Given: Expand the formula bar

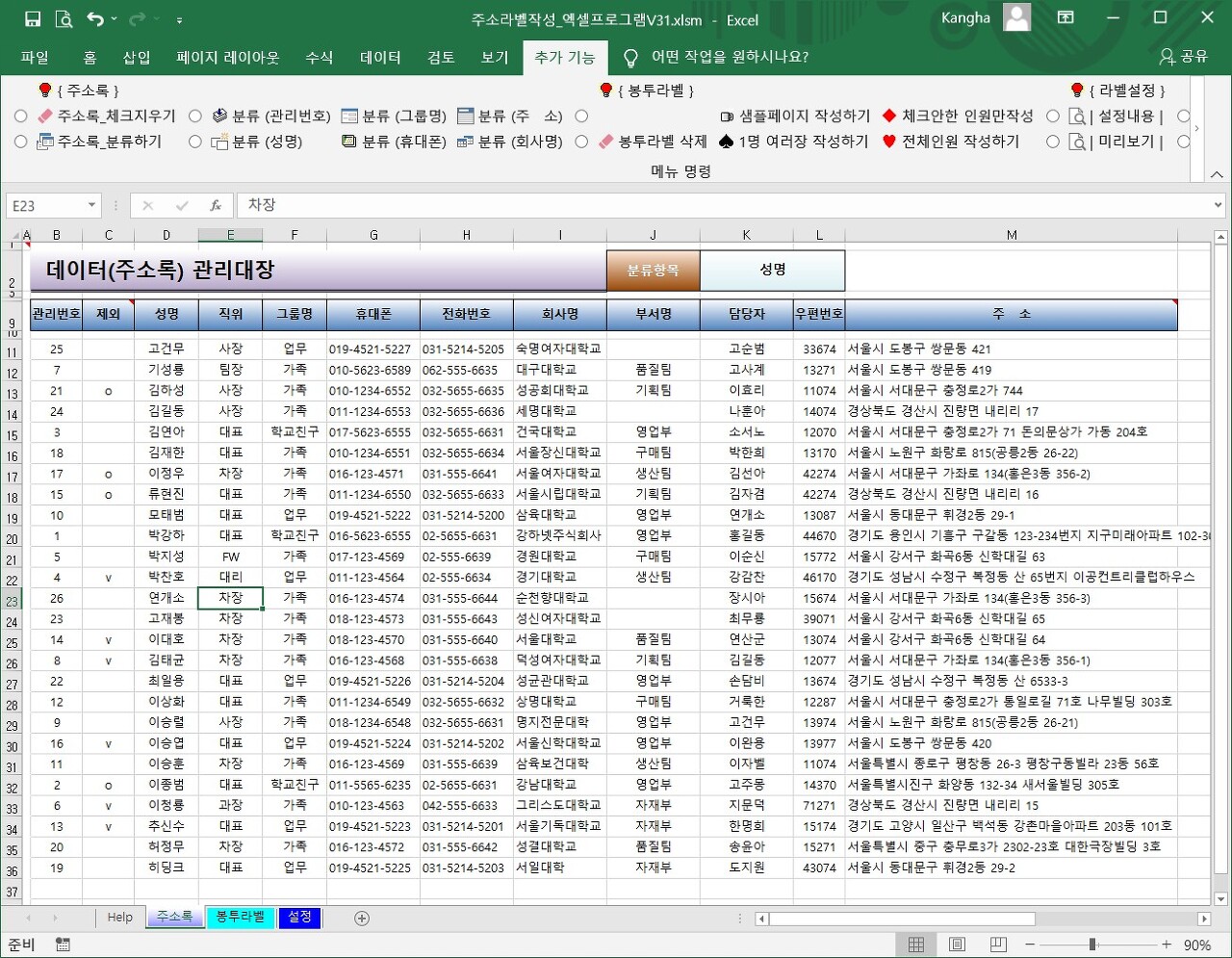Looking at the screenshot, I should tap(1219, 205).
